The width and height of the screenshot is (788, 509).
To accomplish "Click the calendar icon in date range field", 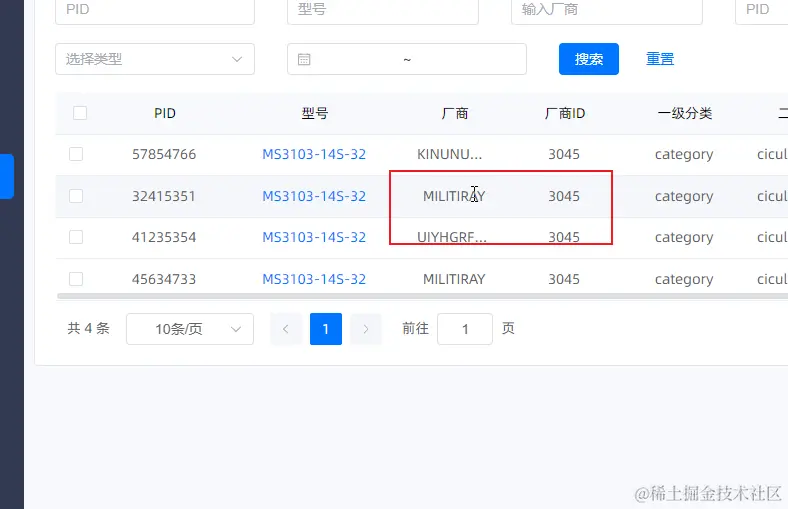I will click(304, 59).
